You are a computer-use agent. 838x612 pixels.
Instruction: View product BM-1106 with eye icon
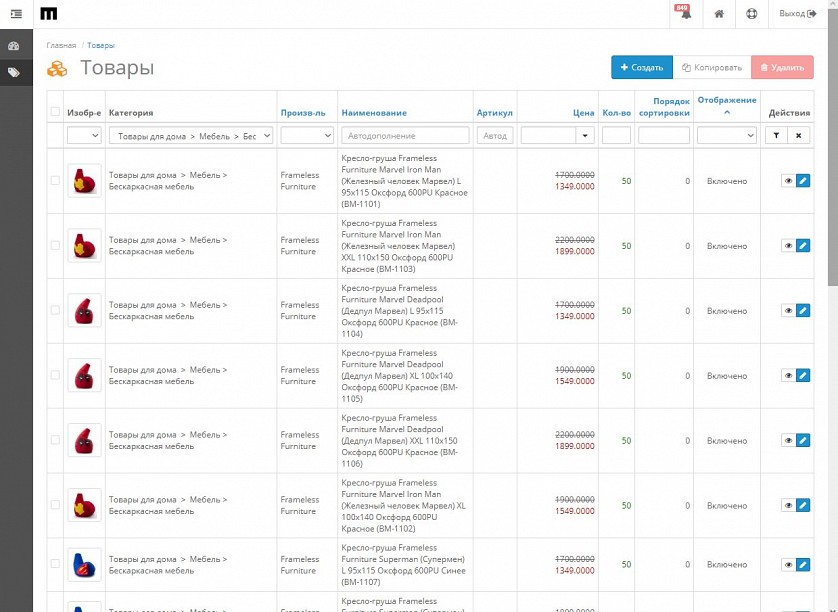(788, 440)
